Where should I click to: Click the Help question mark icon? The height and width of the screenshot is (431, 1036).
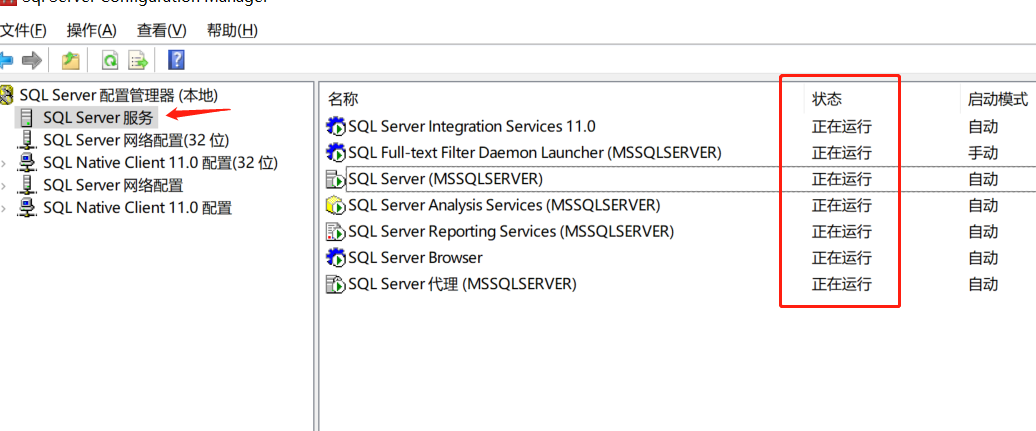[x=176, y=60]
